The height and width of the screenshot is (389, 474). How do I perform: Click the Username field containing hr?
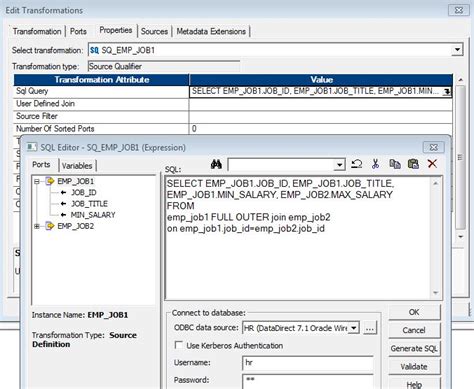pos(308,363)
